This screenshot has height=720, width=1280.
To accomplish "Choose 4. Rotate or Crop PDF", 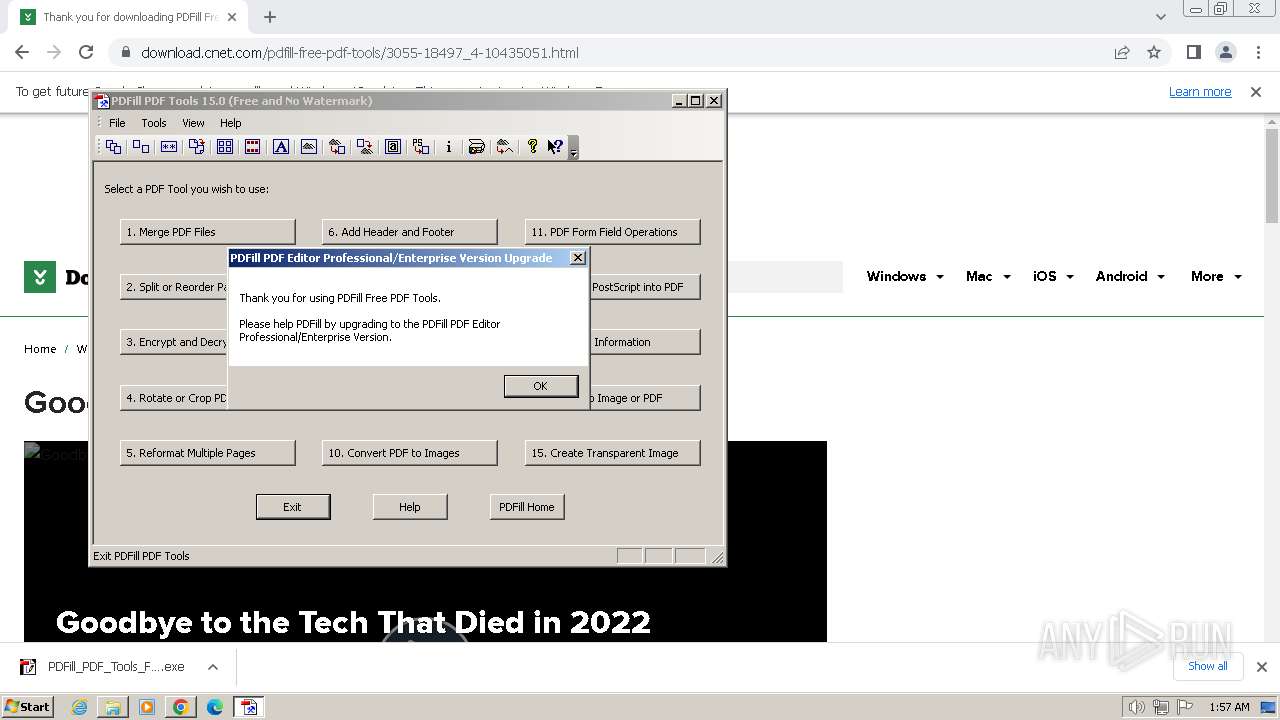I will click(x=174, y=398).
